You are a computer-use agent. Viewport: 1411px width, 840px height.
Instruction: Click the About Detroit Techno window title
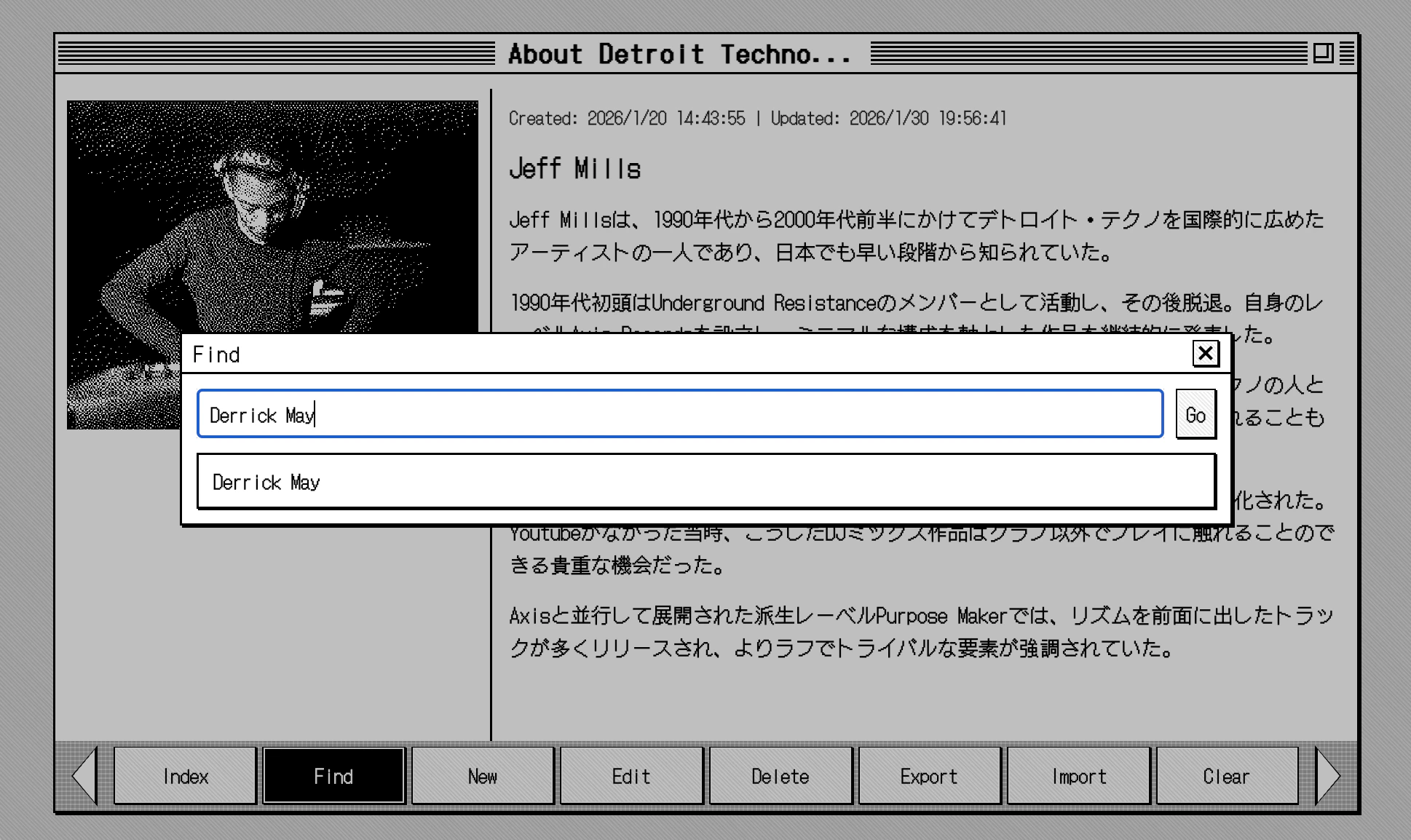679,54
